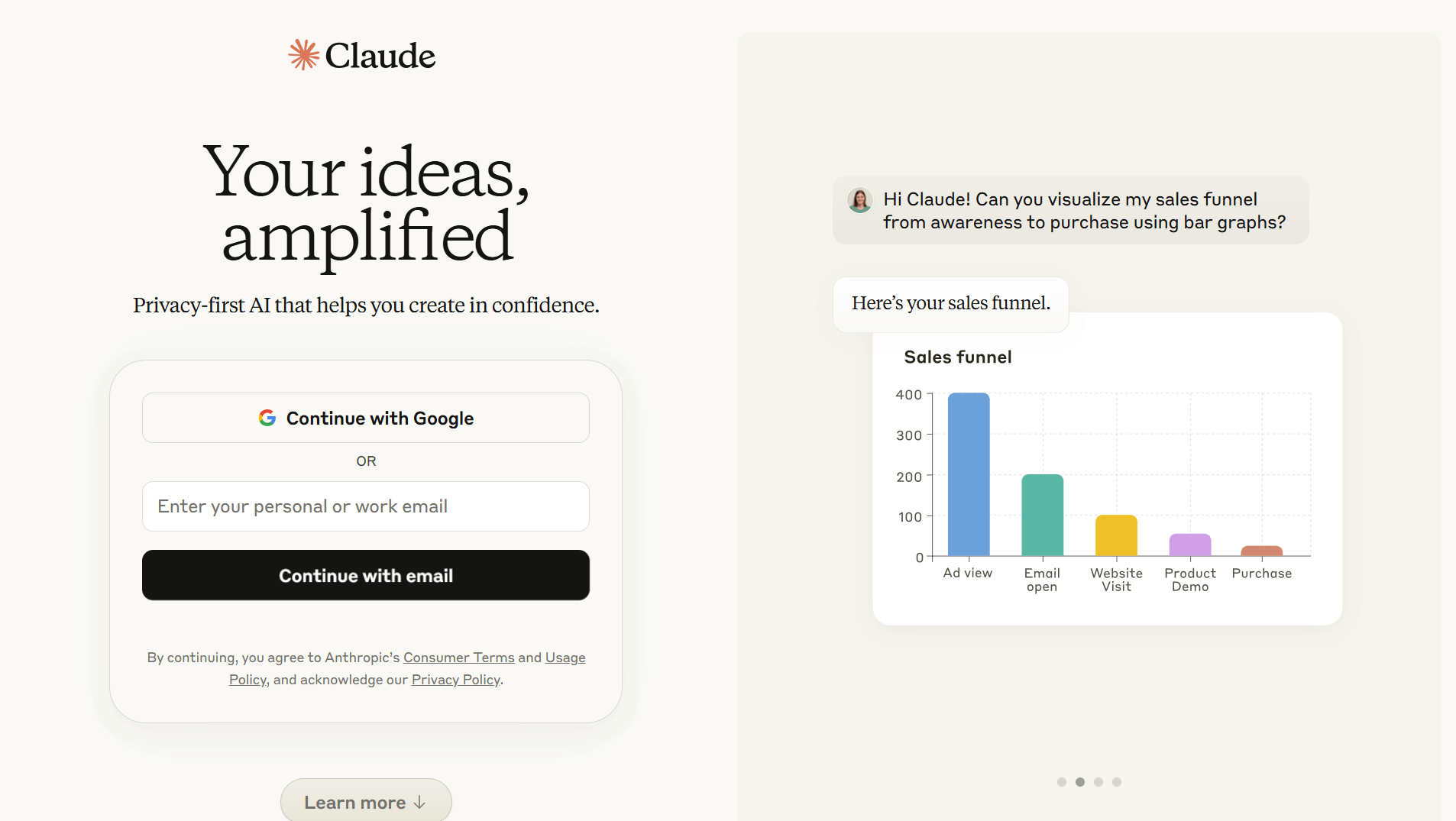Expand the Learn more section
Screen dimensions: 1456x821
tap(366, 802)
